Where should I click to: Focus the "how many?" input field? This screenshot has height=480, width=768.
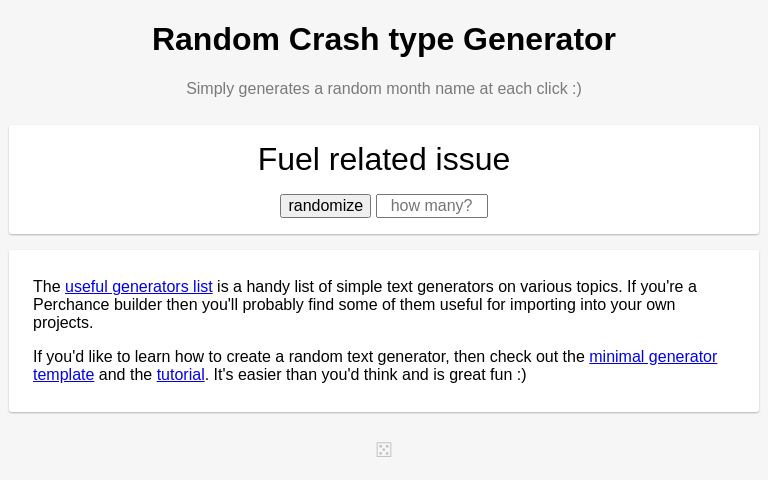click(x=431, y=206)
